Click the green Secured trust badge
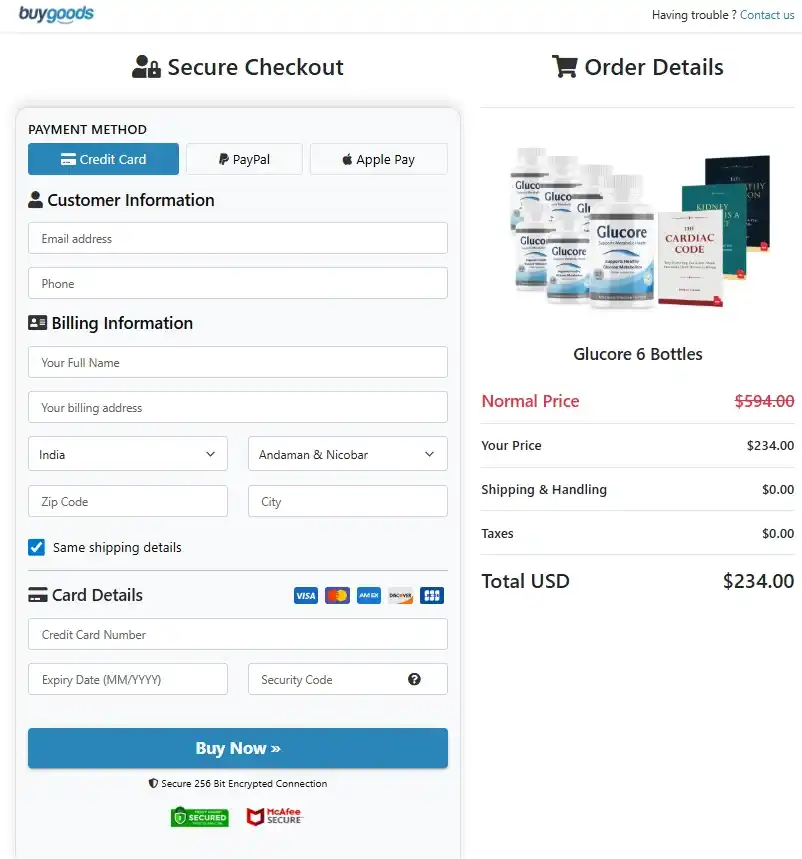 (200, 817)
